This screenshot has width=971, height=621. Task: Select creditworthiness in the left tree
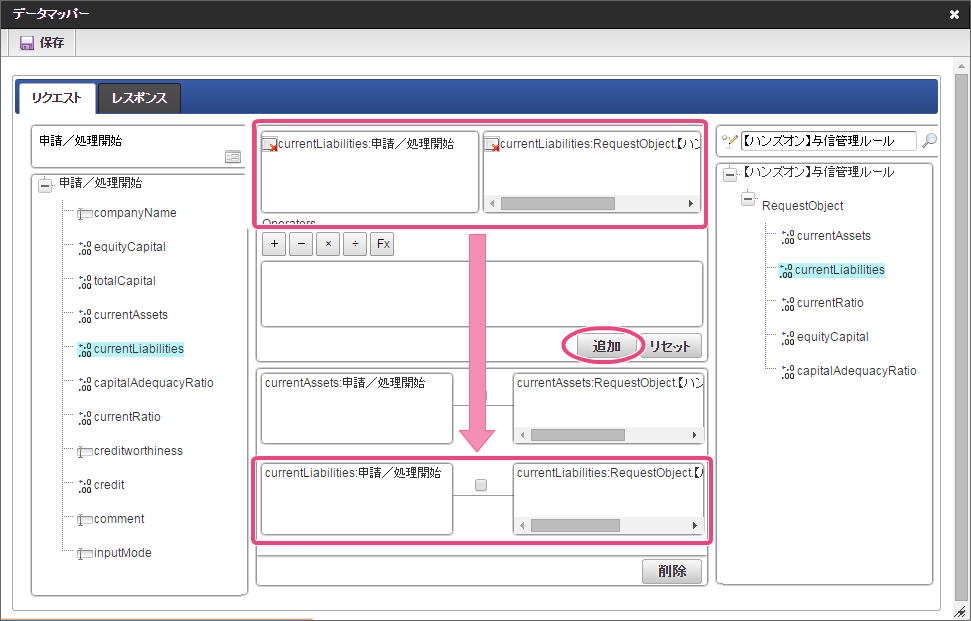(x=138, y=451)
